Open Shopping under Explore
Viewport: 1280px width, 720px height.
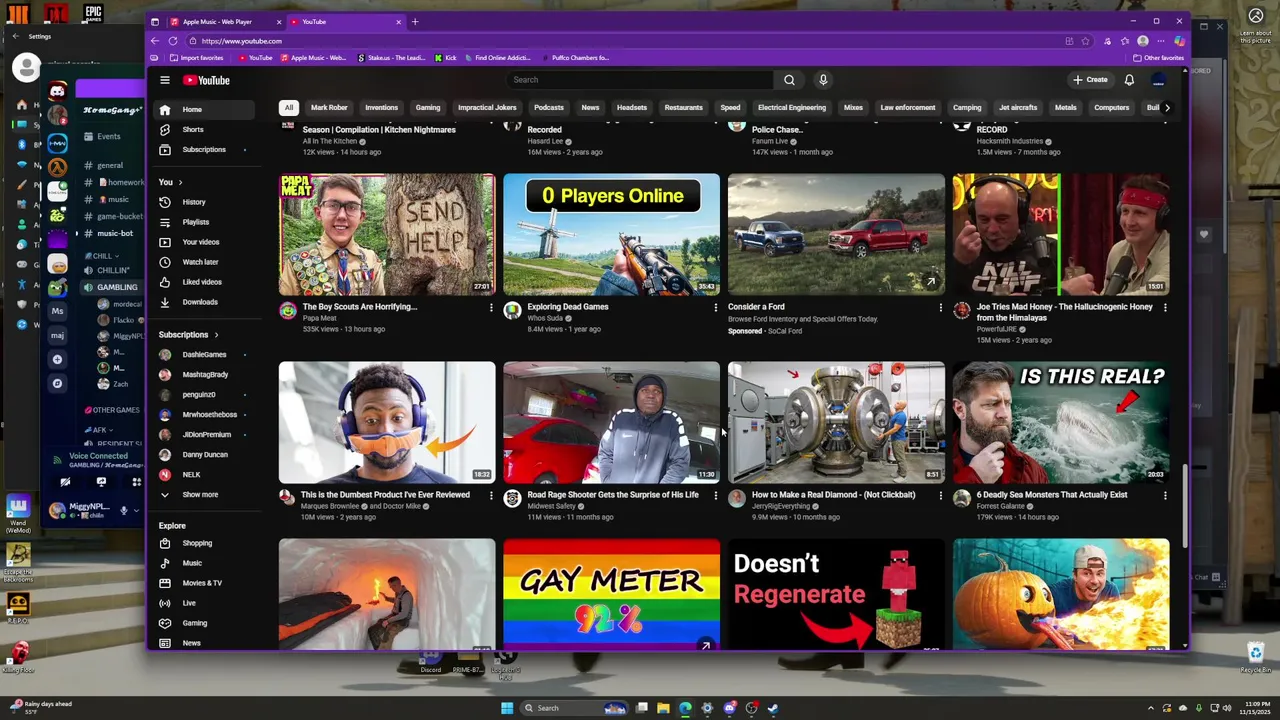click(x=197, y=543)
